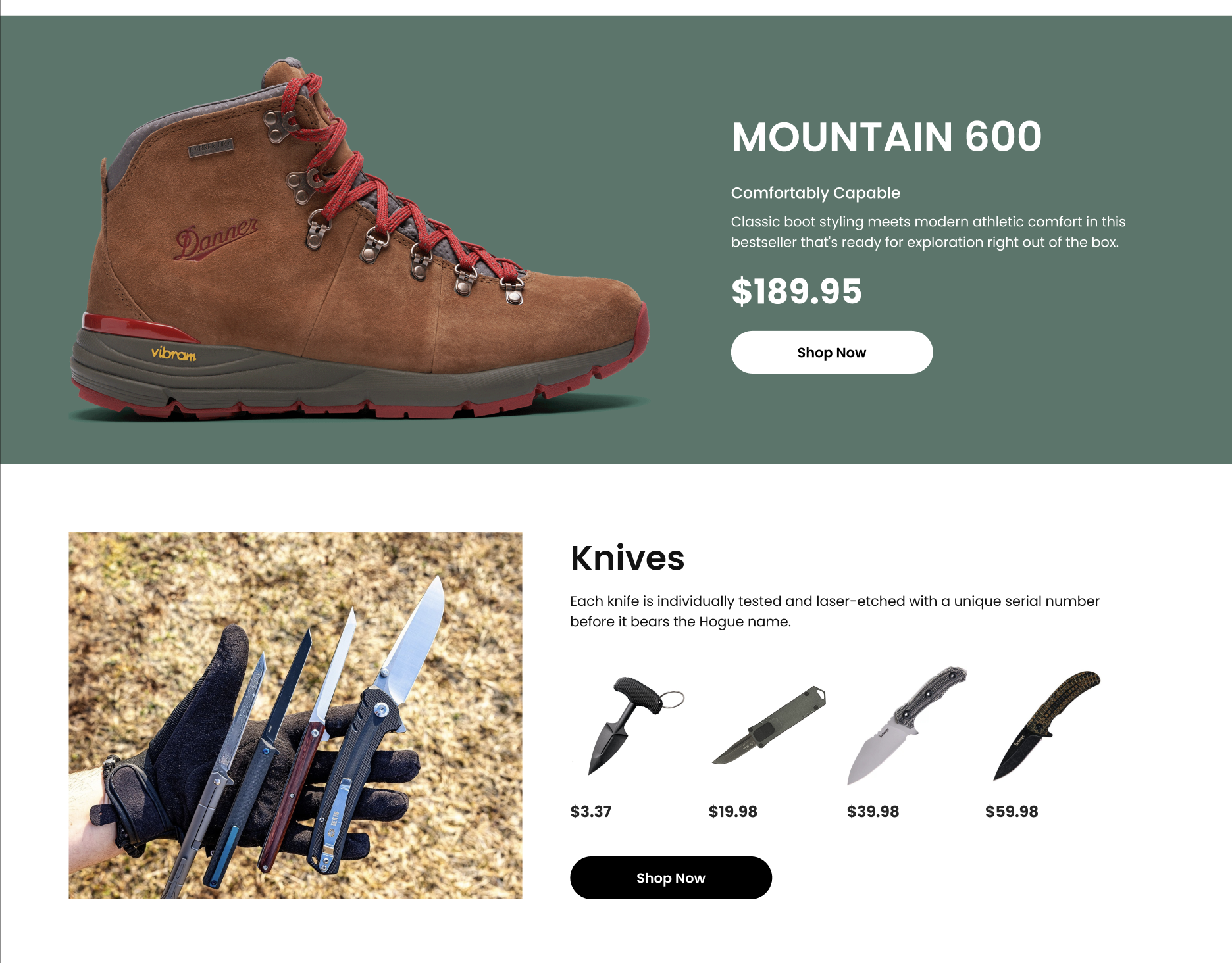Click the Danner script logo on boot
Viewport: 1232px width, 963px height.
pyautogui.click(x=217, y=238)
